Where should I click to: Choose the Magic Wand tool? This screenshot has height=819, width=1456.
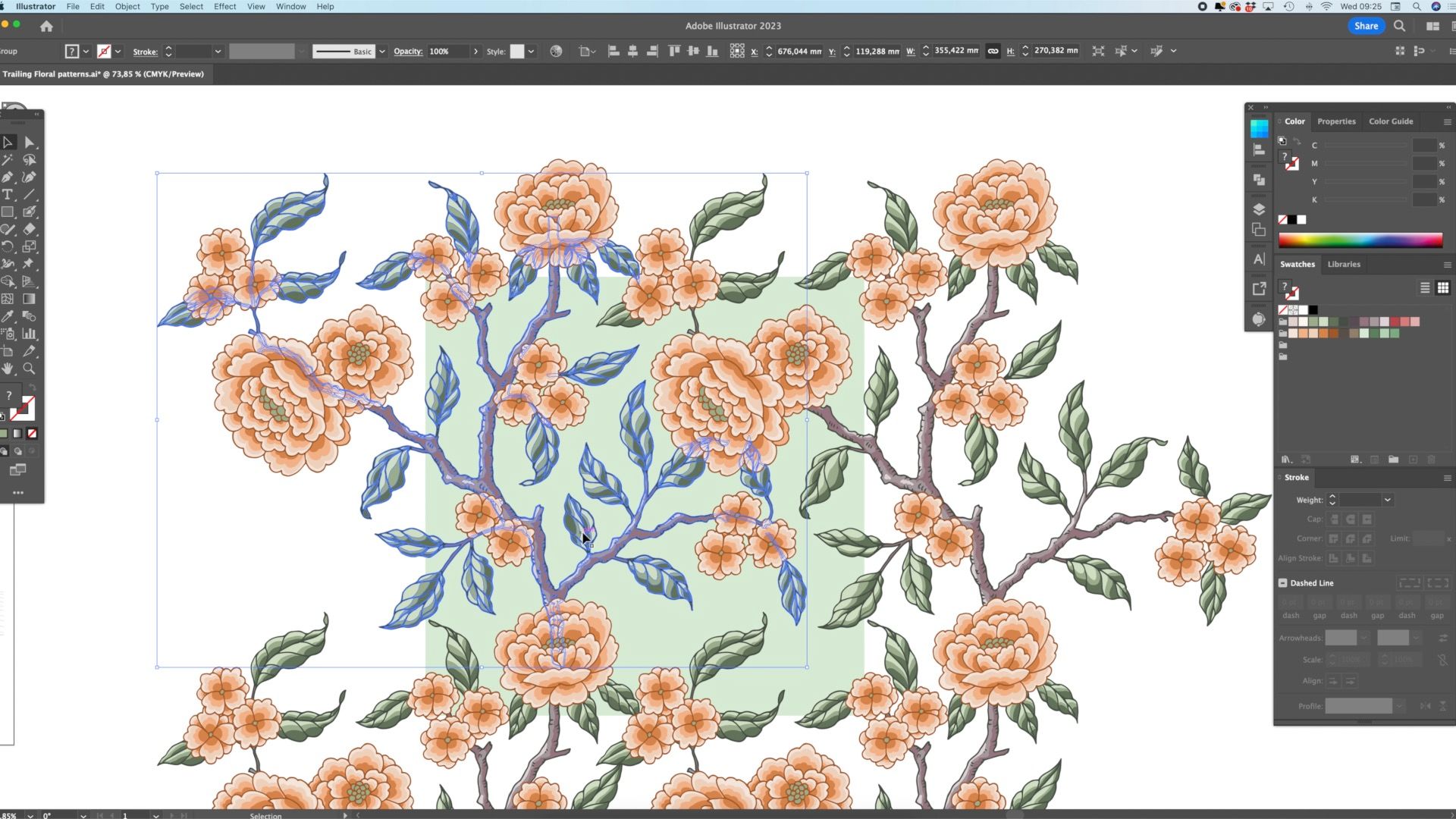point(8,160)
